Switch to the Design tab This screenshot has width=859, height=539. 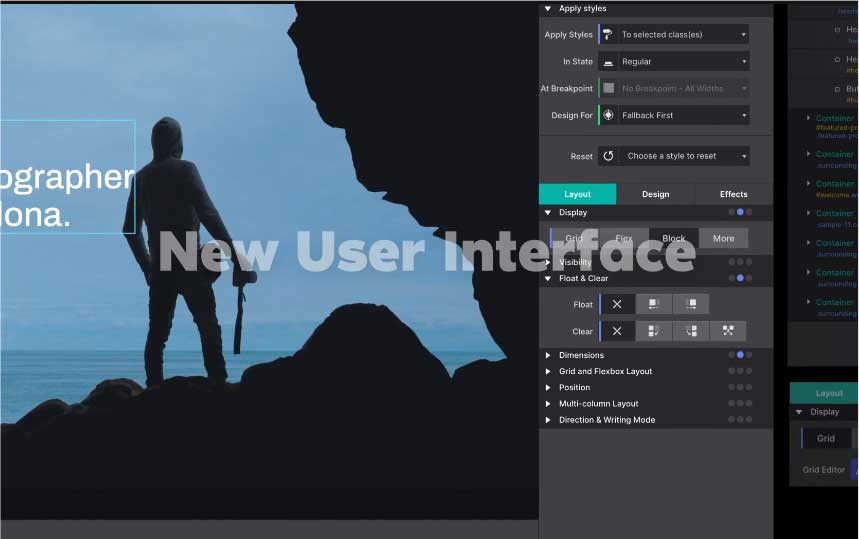pyautogui.click(x=655, y=194)
